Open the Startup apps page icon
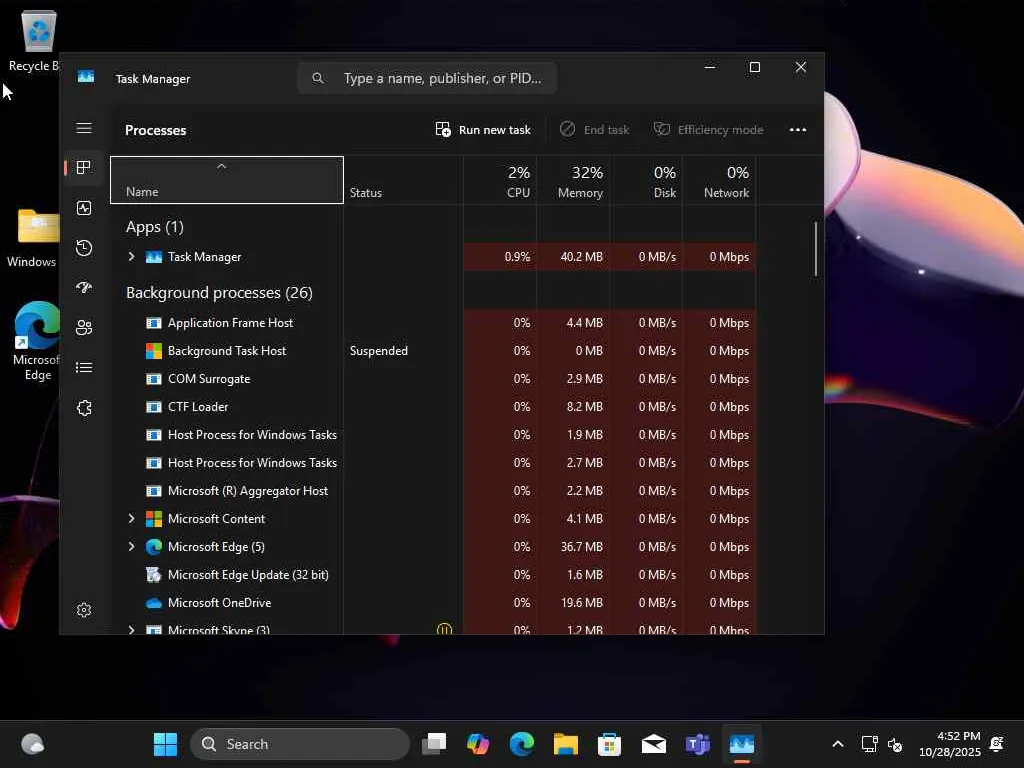 (84, 288)
